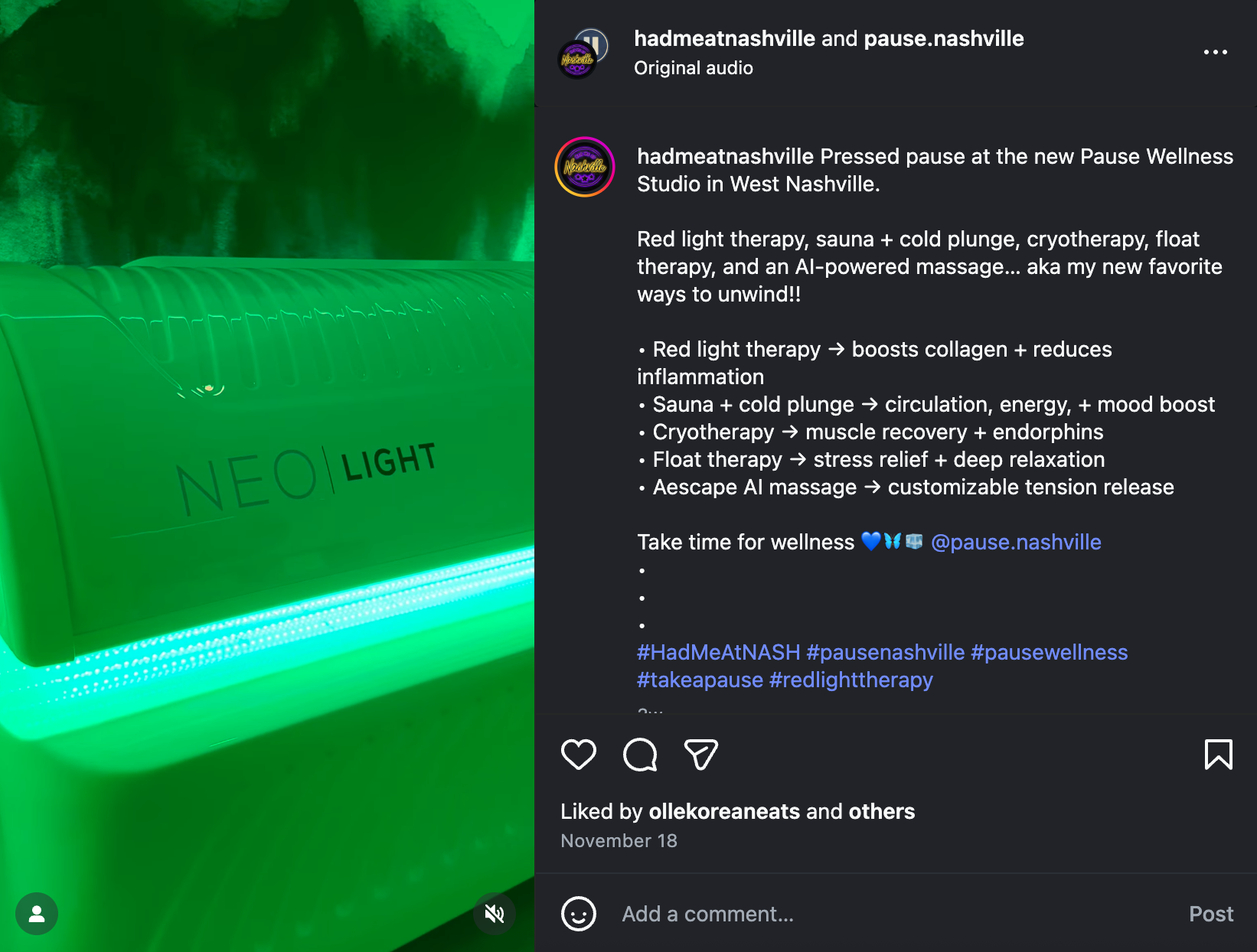Visit the pause.nashville profile from header
The height and width of the screenshot is (952, 1257).
(x=944, y=38)
